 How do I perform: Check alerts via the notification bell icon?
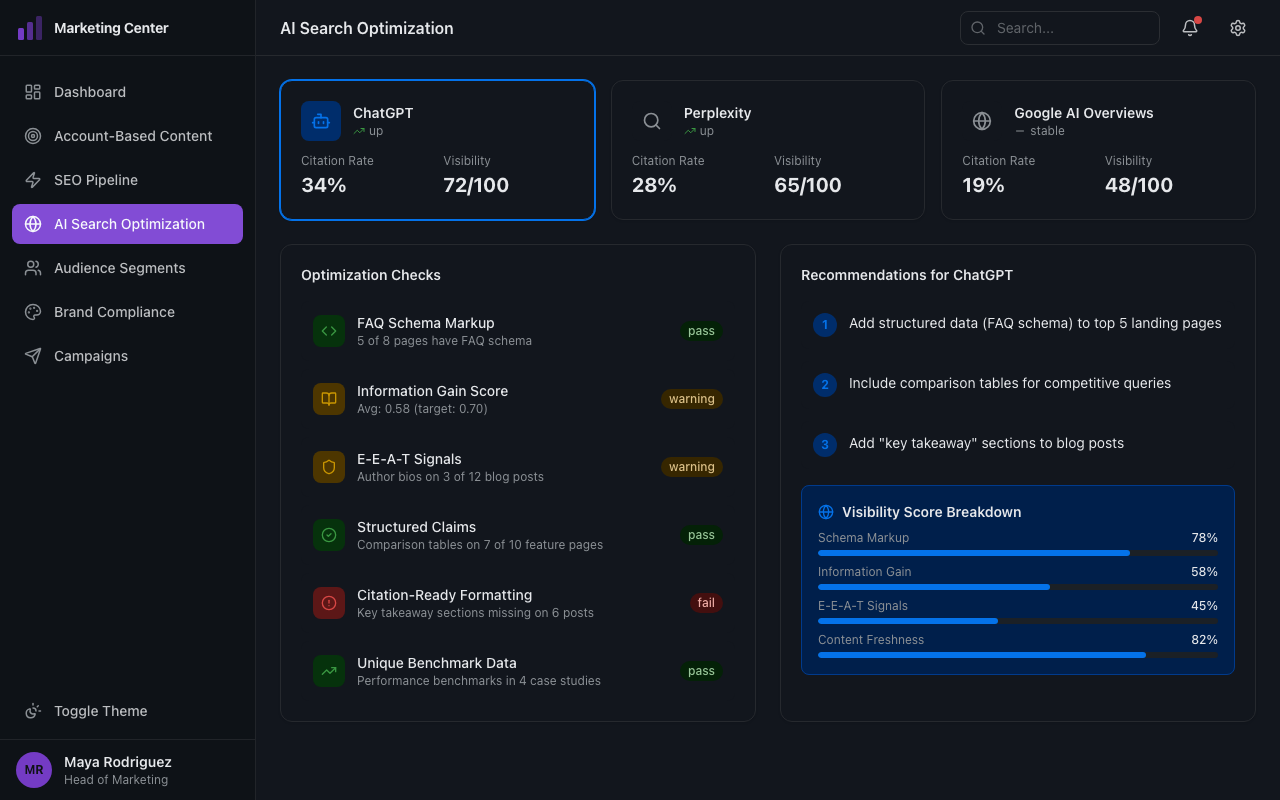pos(1189,28)
